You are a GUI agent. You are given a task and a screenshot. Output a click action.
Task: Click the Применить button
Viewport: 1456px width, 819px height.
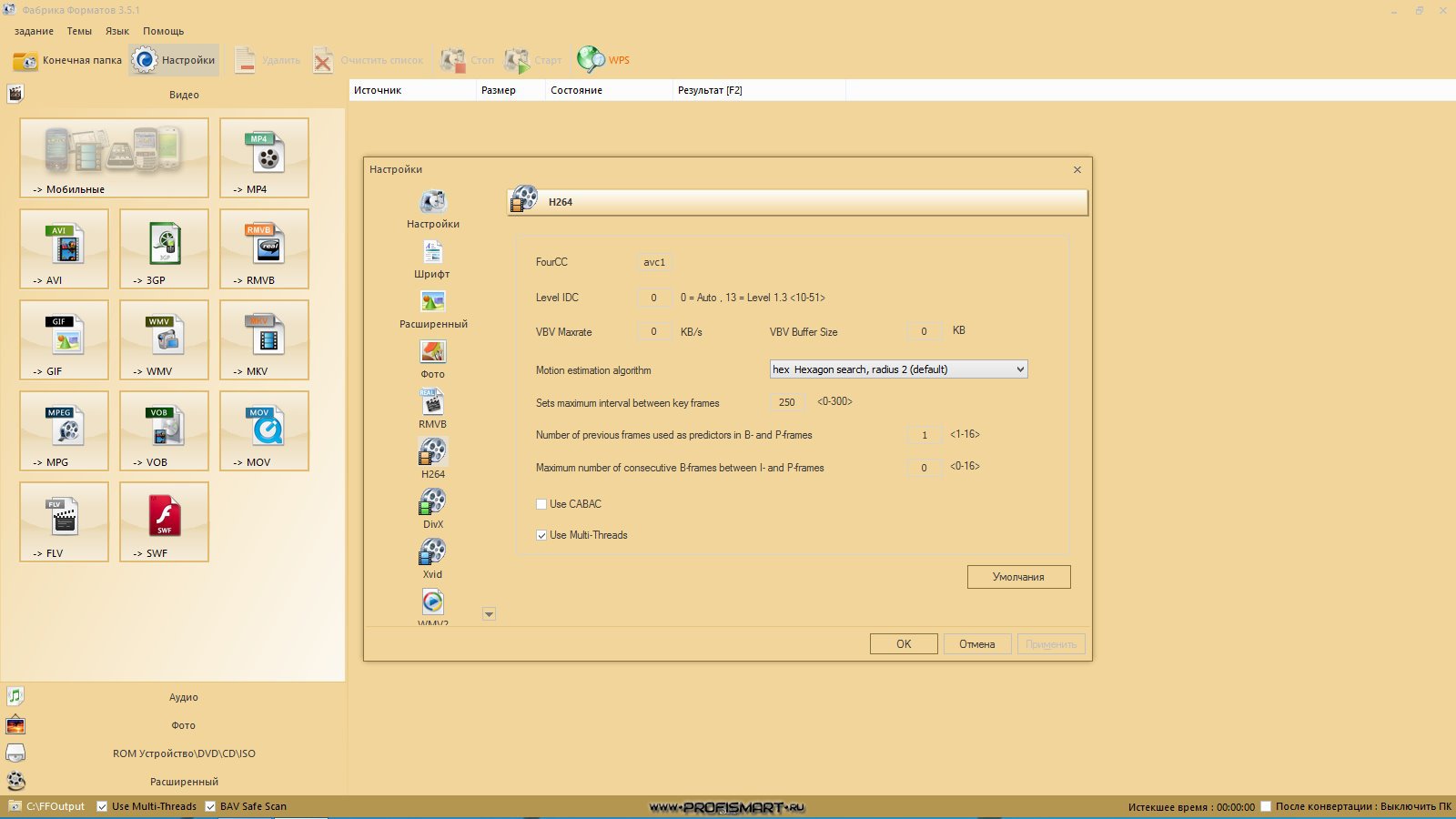pos(1051,643)
